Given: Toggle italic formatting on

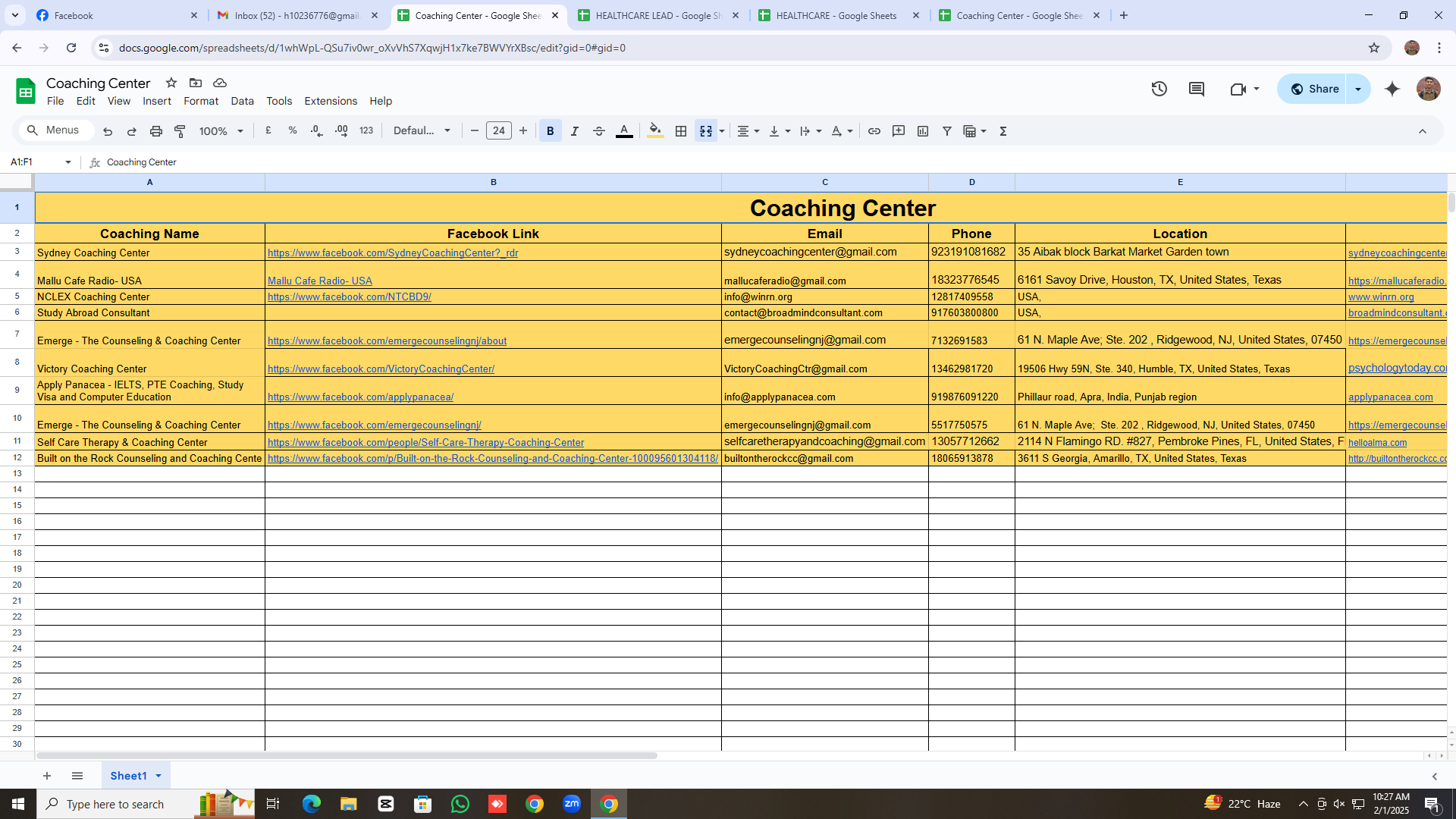Looking at the screenshot, I should click(574, 130).
